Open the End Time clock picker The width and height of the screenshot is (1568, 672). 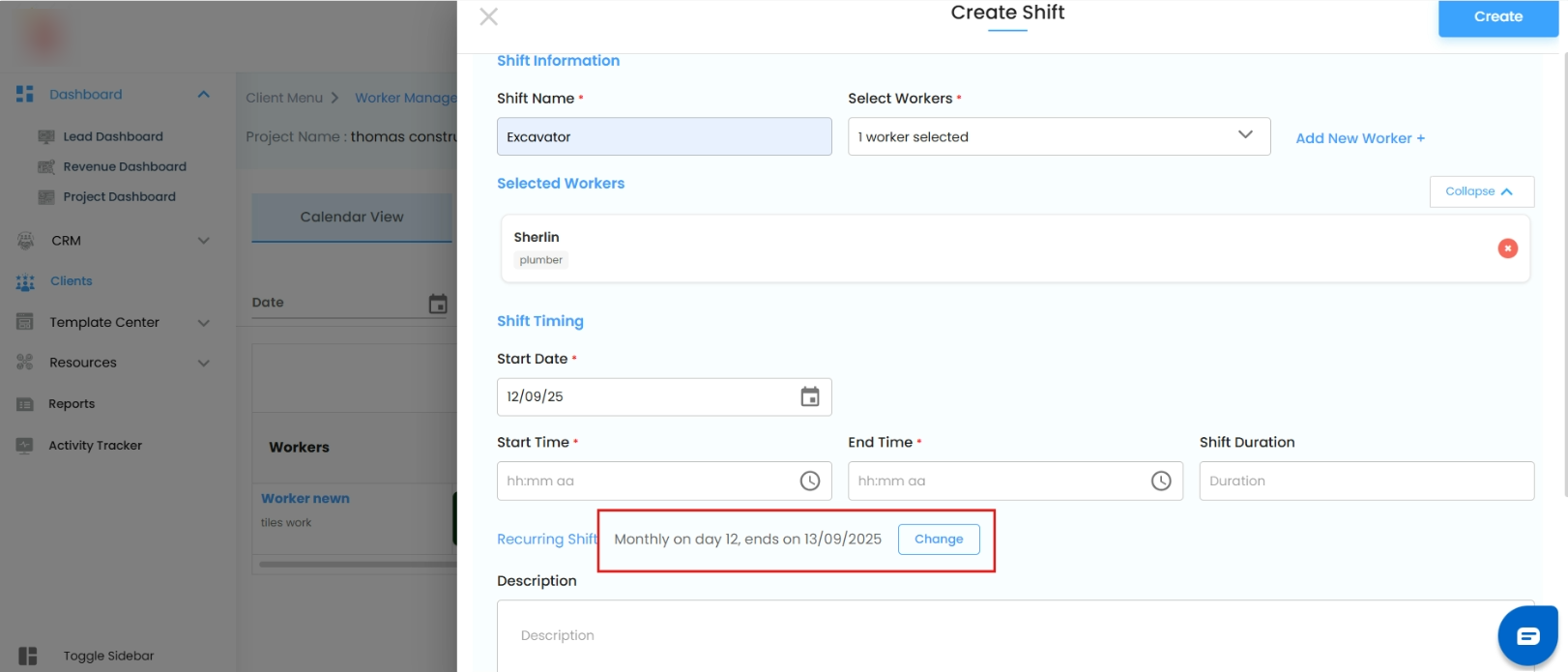pos(1161,481)
